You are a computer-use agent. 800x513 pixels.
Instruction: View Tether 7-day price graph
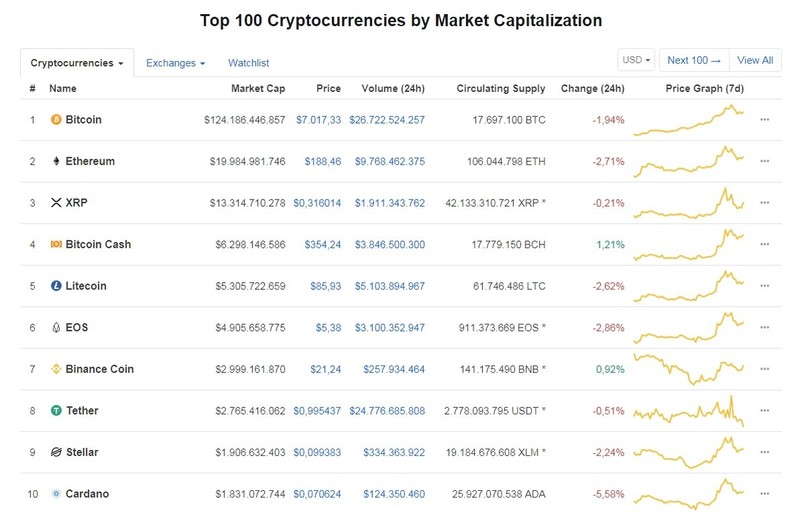click(689, 410)
